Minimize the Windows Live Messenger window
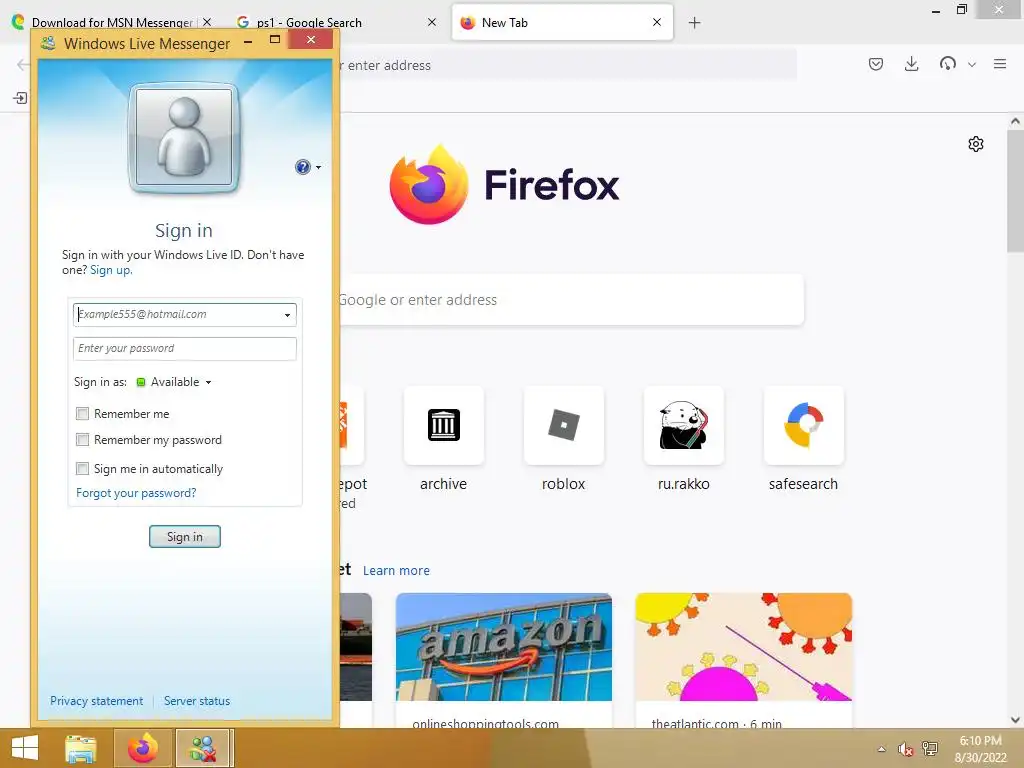Image resolution: width=1024 pixels, height=768 pixels. point(248,42)
